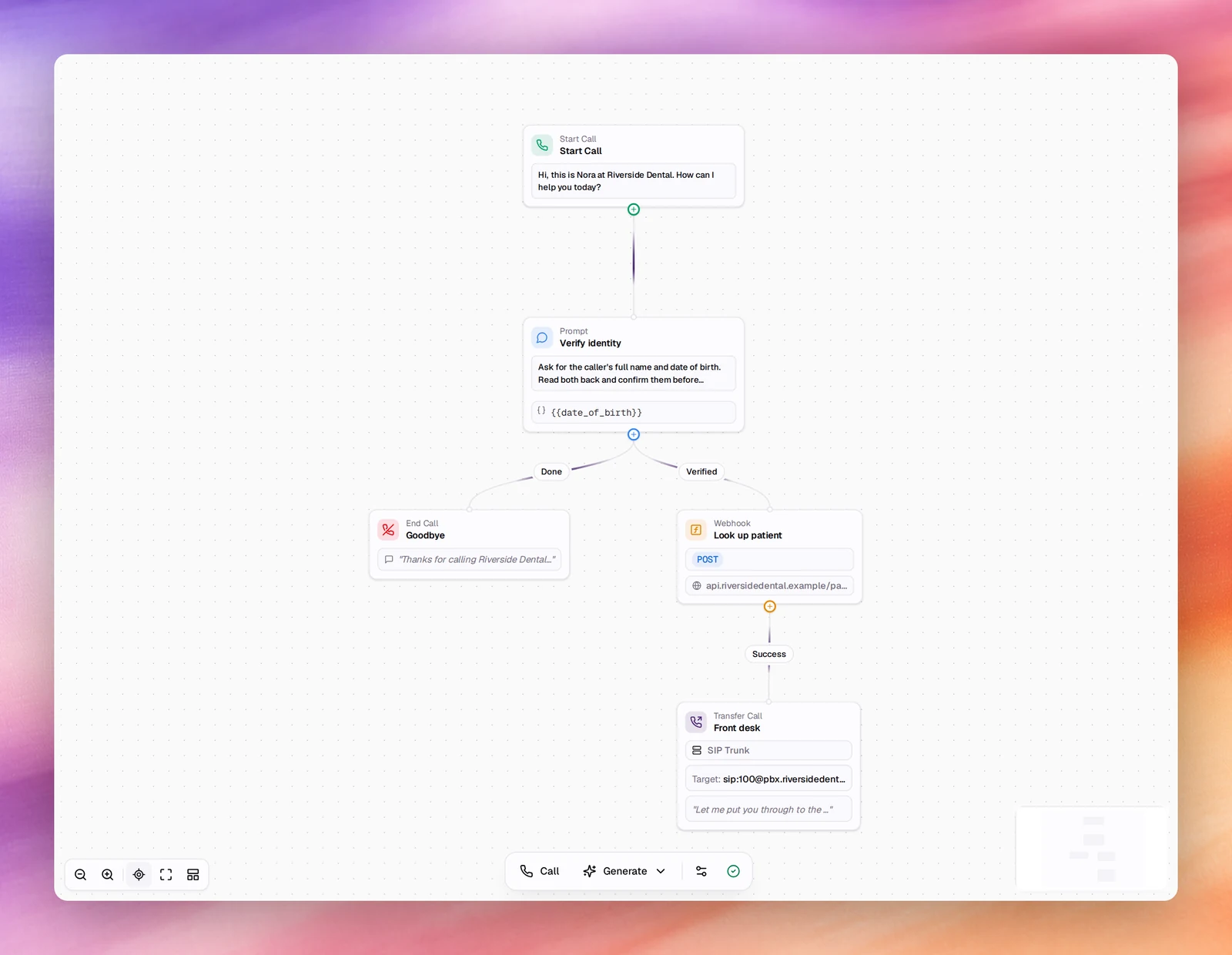Click the Generate button
Viewport: 1232px width, 955px height.
point(615,871)
